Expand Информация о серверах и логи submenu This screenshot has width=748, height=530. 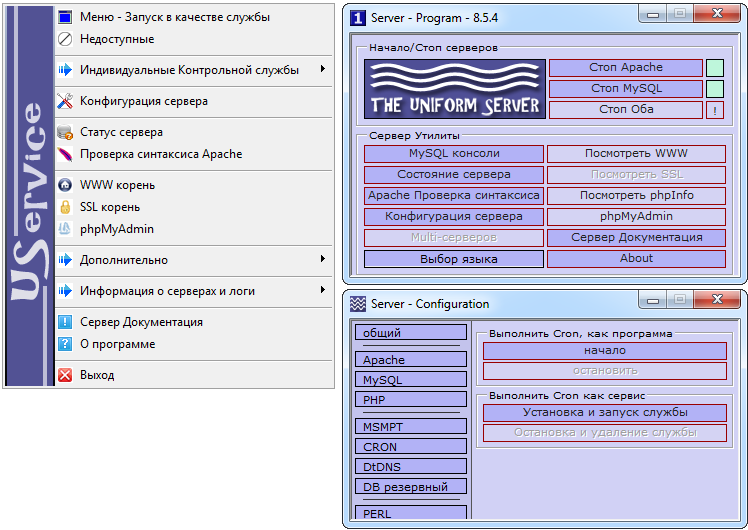click(322, 291)
